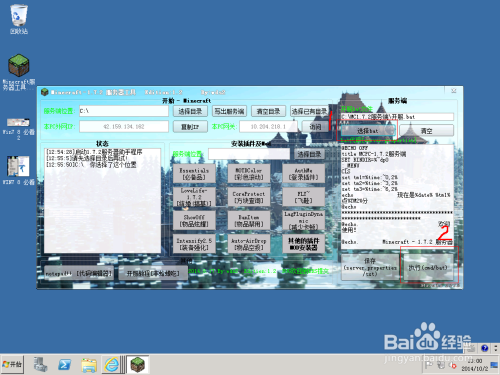Viewport: 500px width, 375px height.
Task: Click the title line in the bat code
Action: [x=373, y=154]
